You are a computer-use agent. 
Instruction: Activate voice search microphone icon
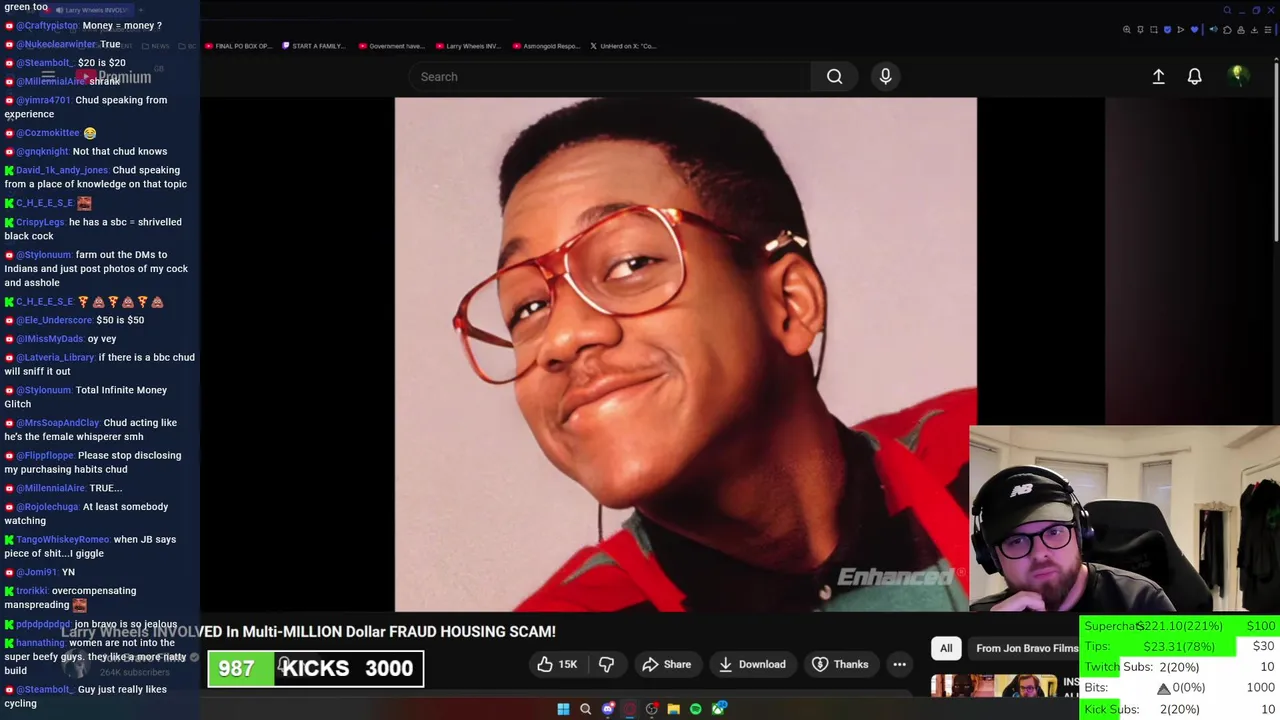[x=885, y=76]
